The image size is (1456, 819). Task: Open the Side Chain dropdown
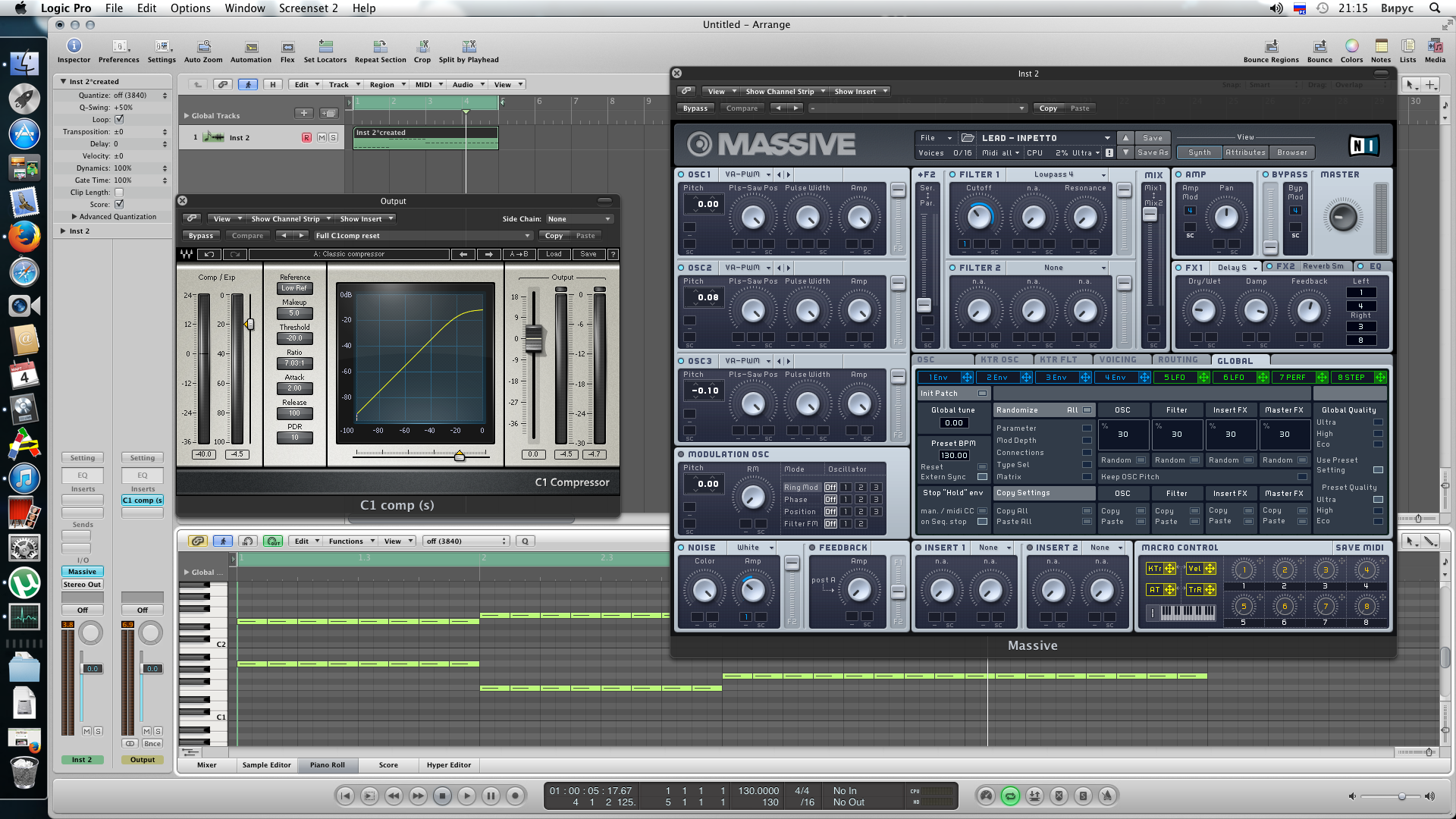[x=579, y=219]
